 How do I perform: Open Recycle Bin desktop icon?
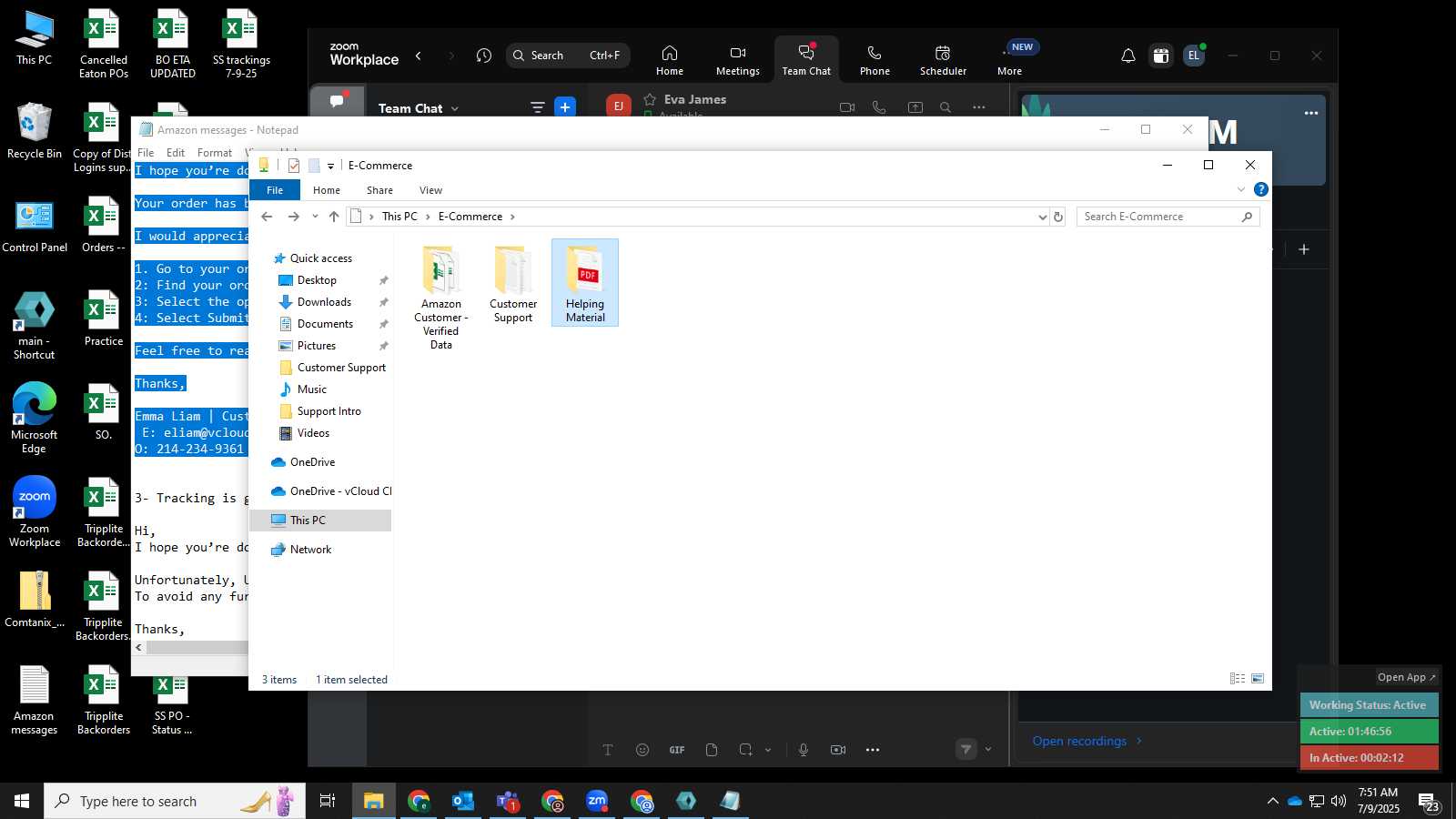pos(34,130)
